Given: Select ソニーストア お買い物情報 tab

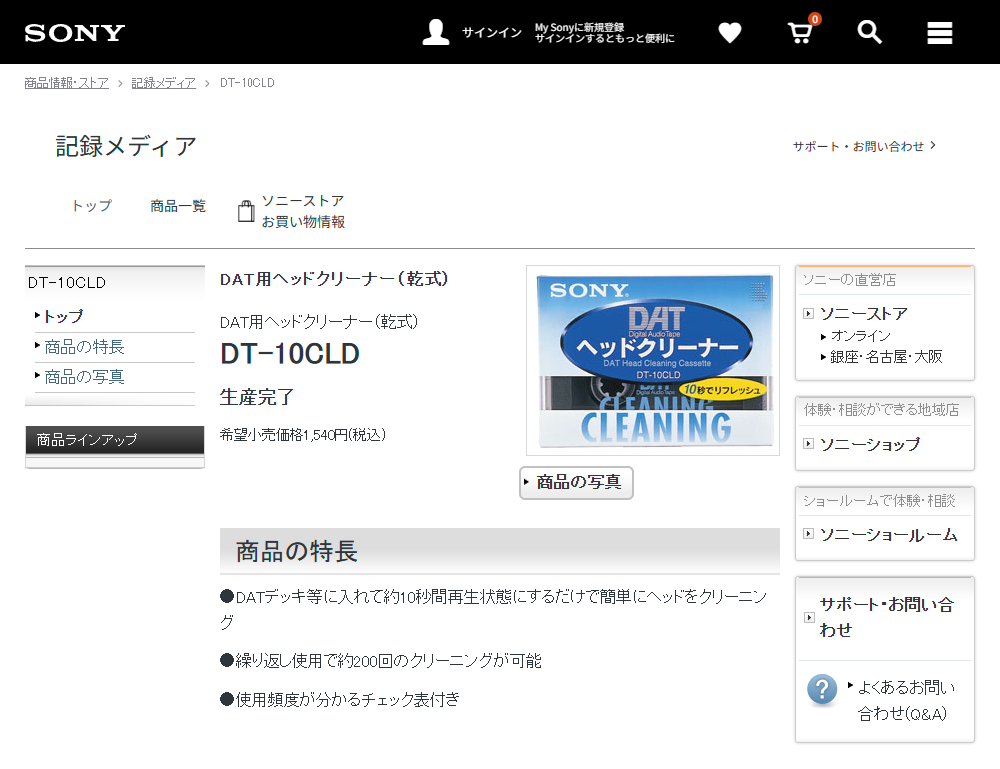Looking at the screenshot, I should (x=291, y=211).
